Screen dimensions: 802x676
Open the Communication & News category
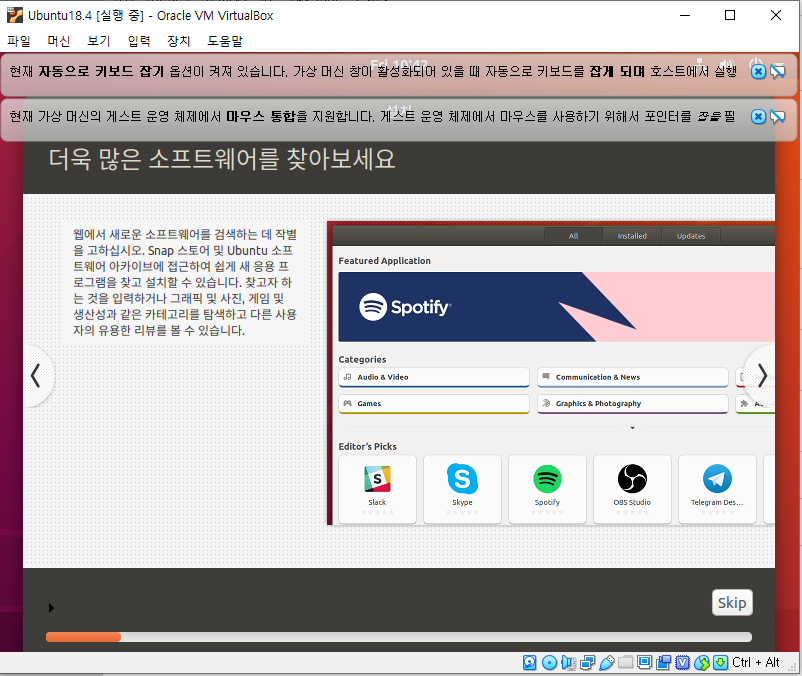633,377
